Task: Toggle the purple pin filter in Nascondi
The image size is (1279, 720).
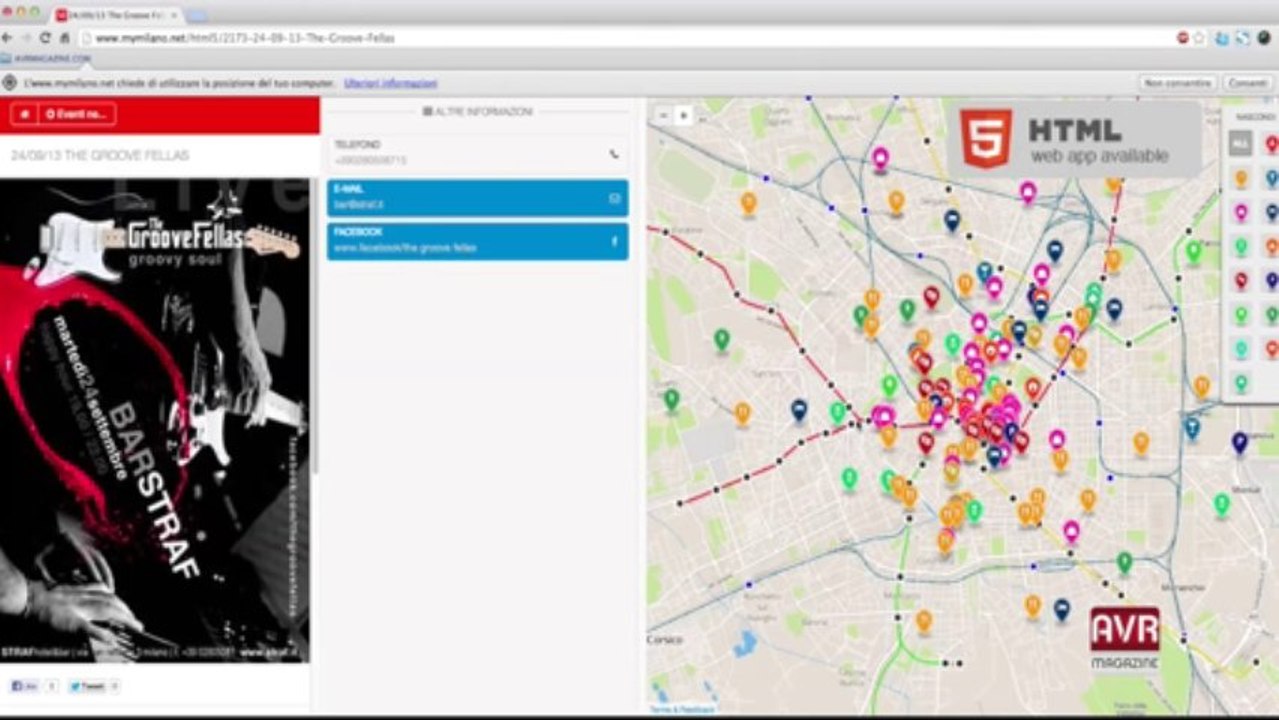Action: point(1272,280)
